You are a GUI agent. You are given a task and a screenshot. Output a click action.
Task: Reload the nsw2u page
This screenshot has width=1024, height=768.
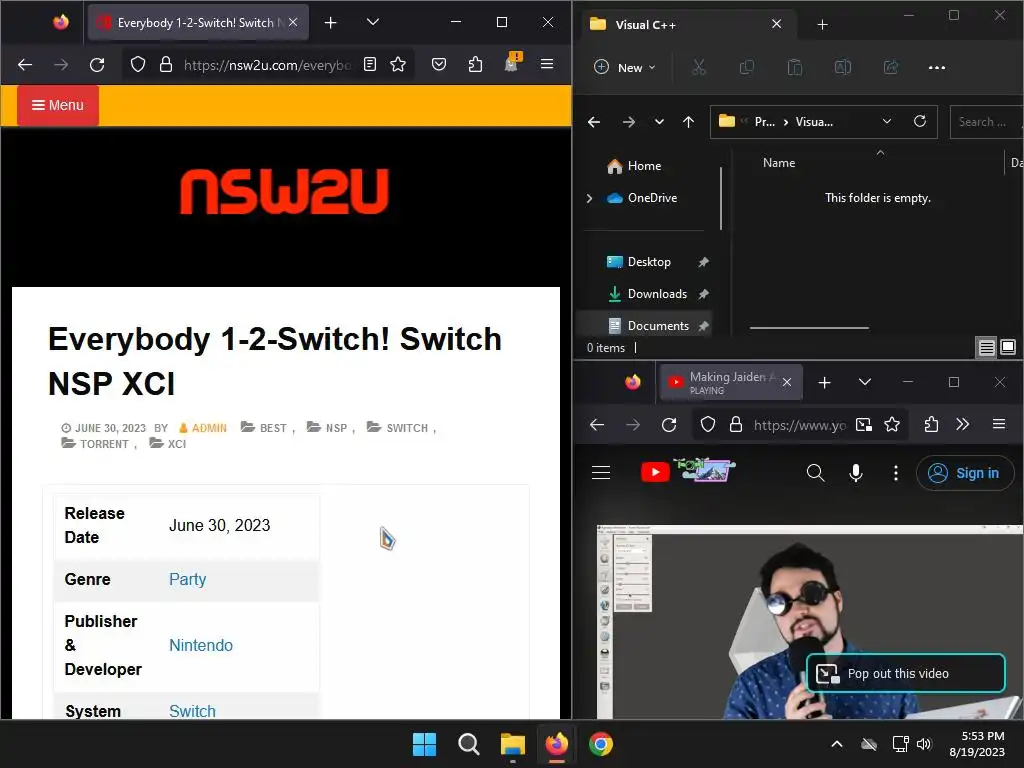[x=97, y=65]
